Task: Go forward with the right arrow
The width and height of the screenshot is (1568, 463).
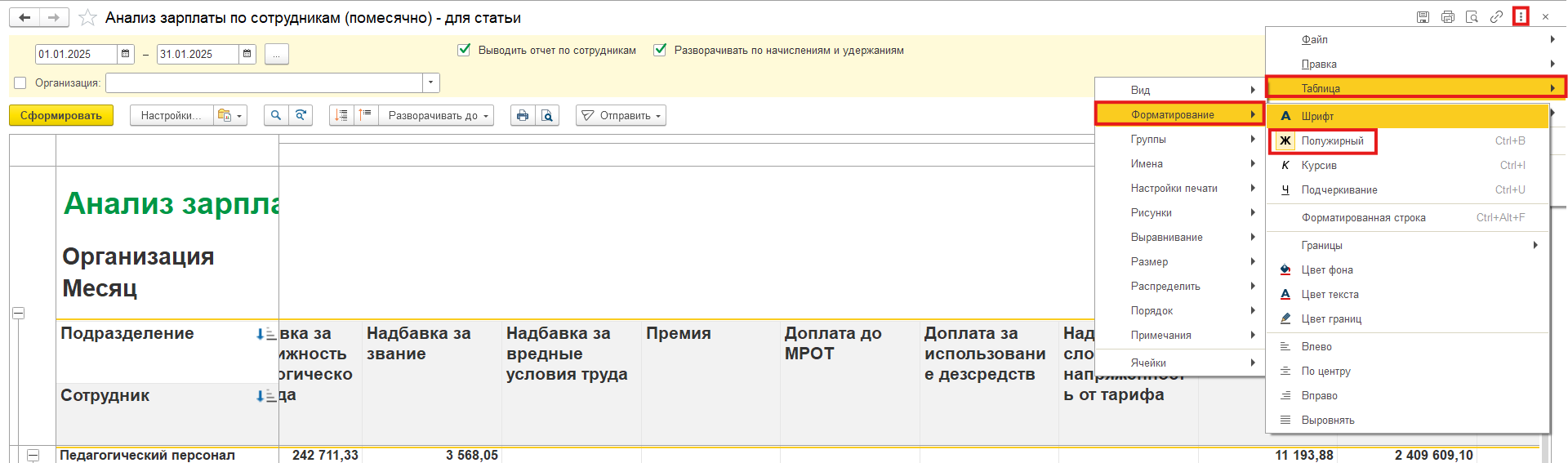Action: click(x=54, y=17)
